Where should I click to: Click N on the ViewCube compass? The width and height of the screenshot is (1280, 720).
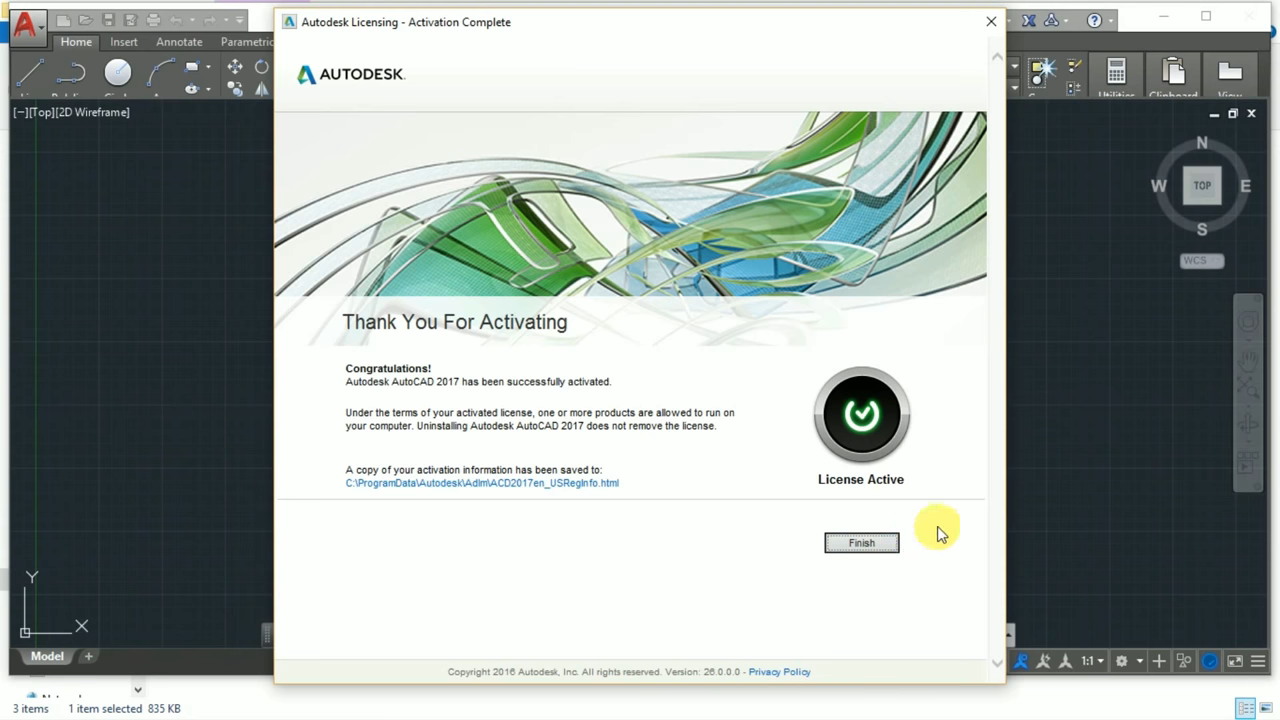click(x=1202, y=143)
